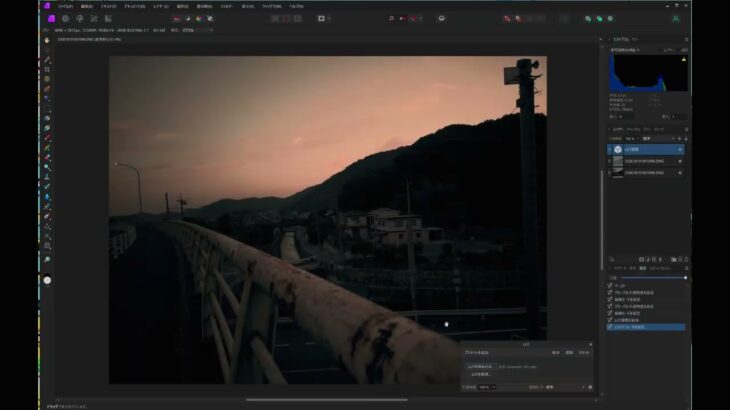The image size is (730, 410).
Task: Switch to the Tone Mapping Persona icon
Action: (94, 19)
